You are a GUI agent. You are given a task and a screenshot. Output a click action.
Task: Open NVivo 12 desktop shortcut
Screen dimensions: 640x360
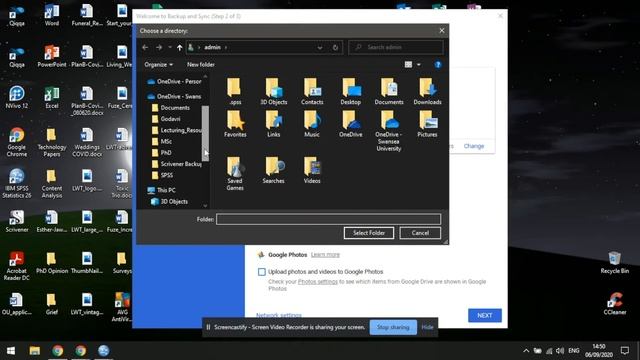tap(17, 97)
